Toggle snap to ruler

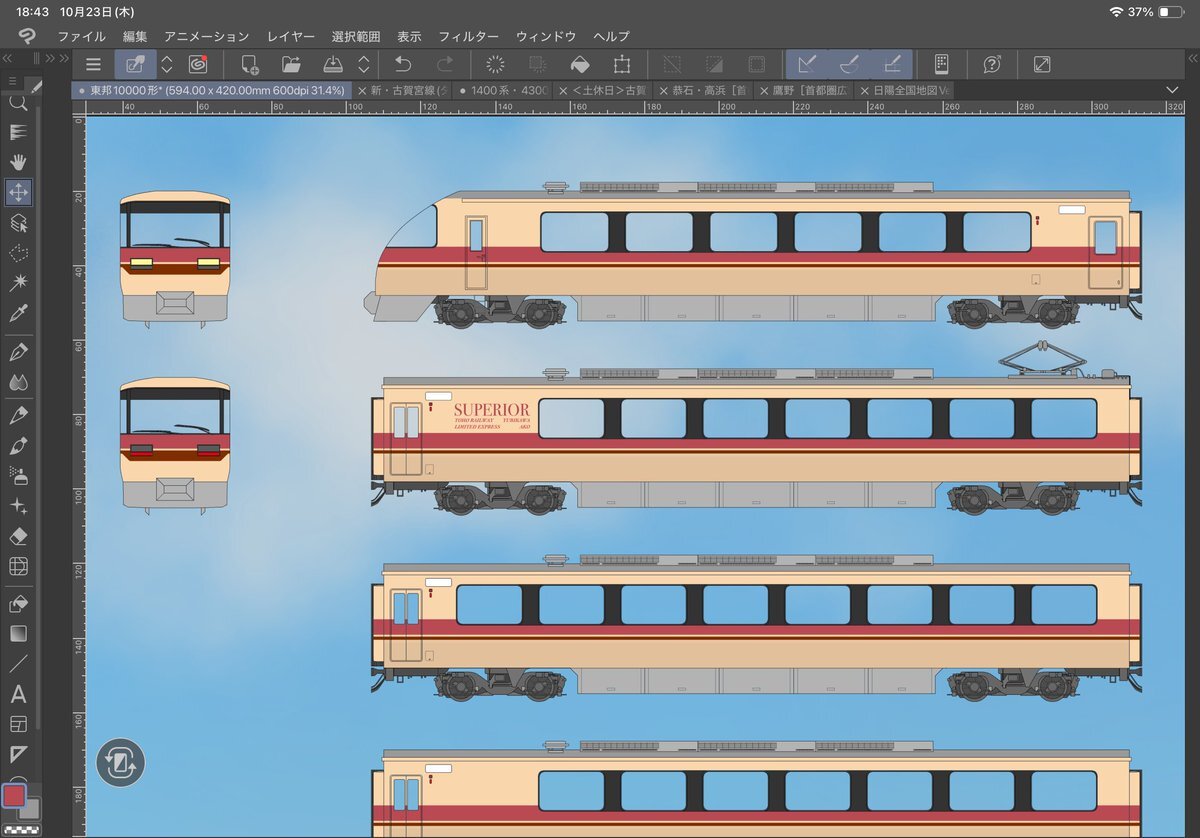click(x=807, y=65)
